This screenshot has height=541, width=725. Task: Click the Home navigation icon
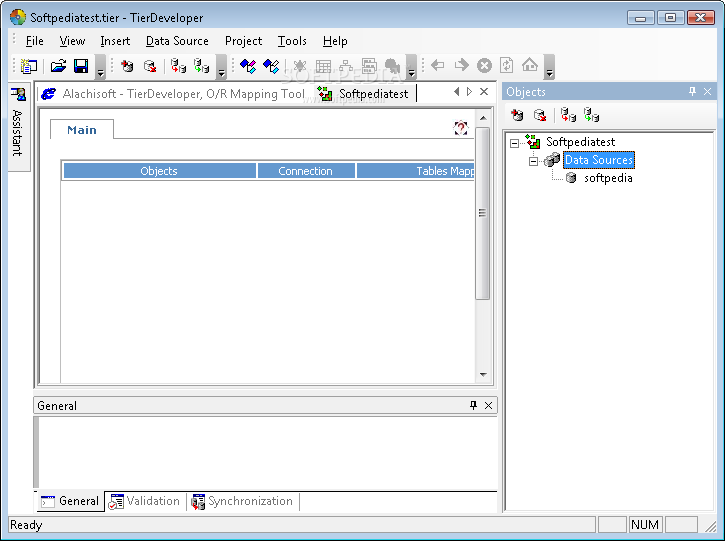click(x=530, y=65)
